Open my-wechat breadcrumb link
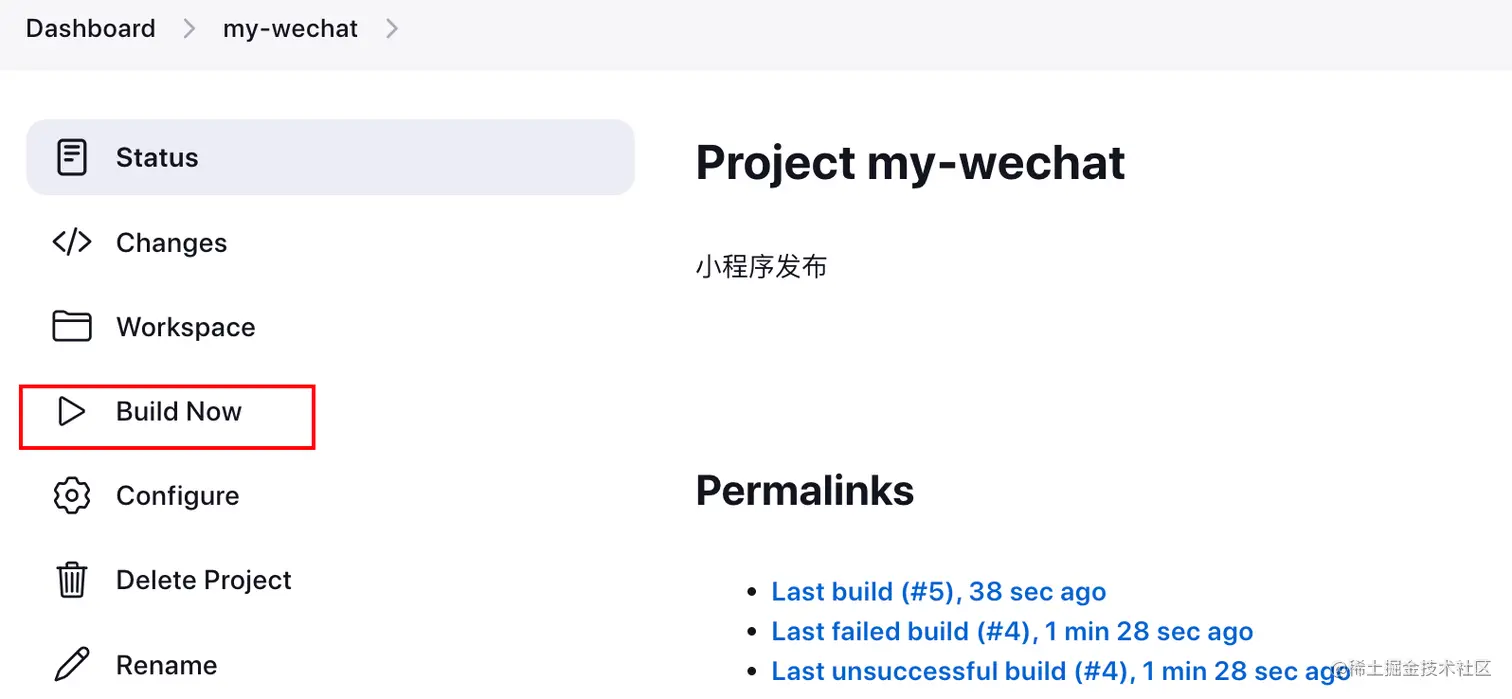 pyautogui.click(x=290, y=29)
